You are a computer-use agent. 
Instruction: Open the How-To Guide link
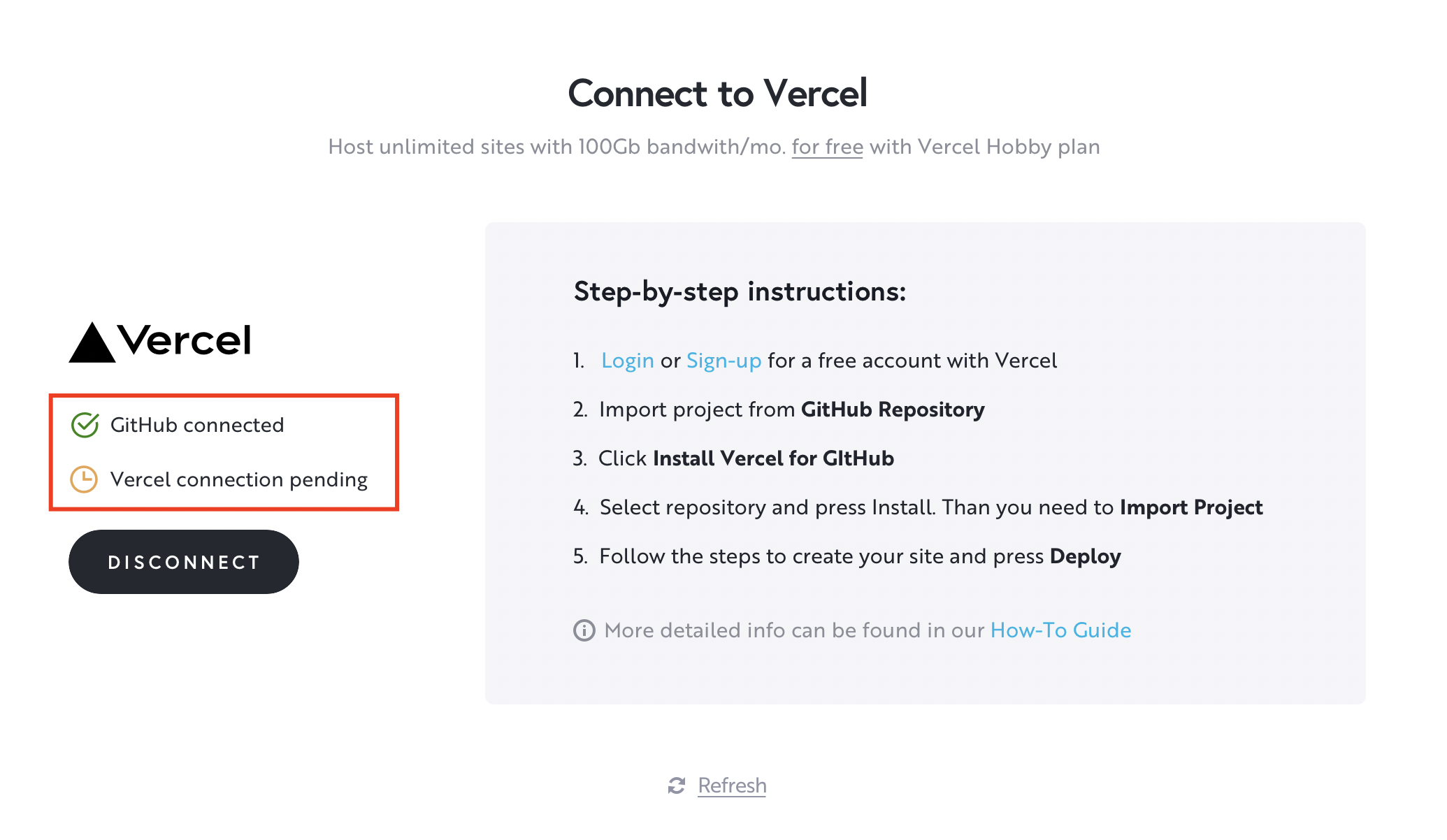[x=1060, y=630]
